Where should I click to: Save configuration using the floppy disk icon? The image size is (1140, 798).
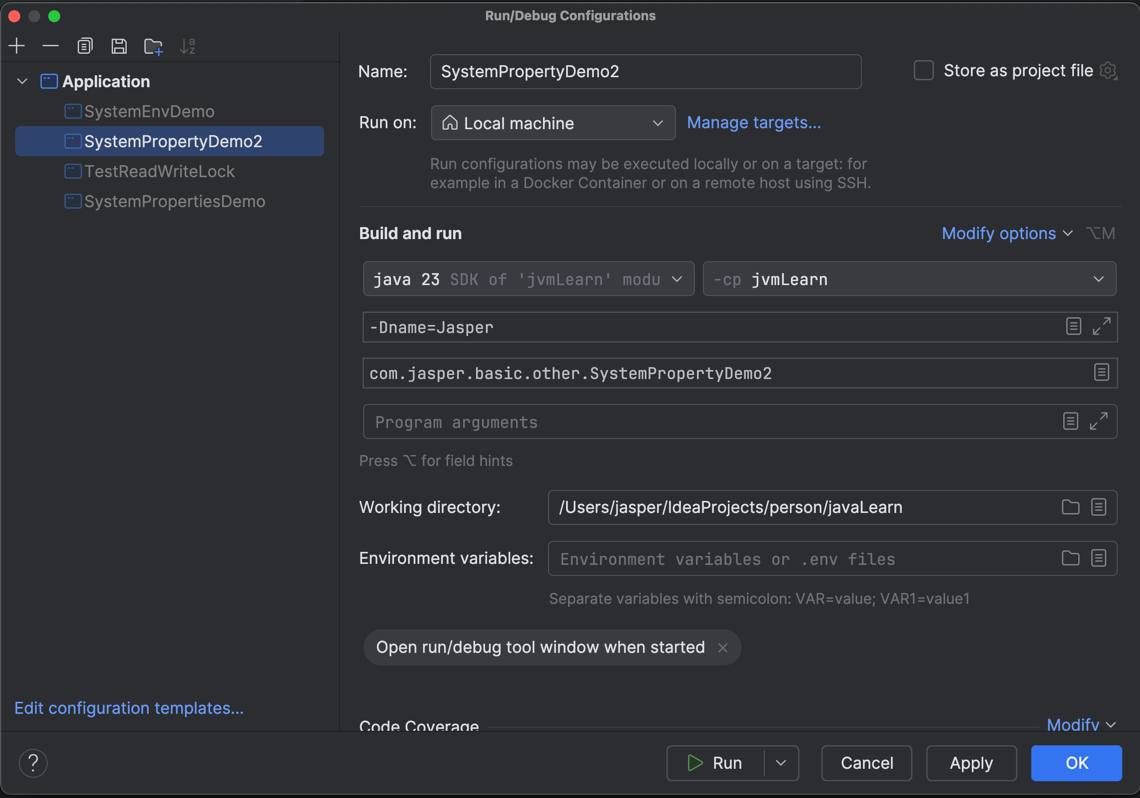119,47
